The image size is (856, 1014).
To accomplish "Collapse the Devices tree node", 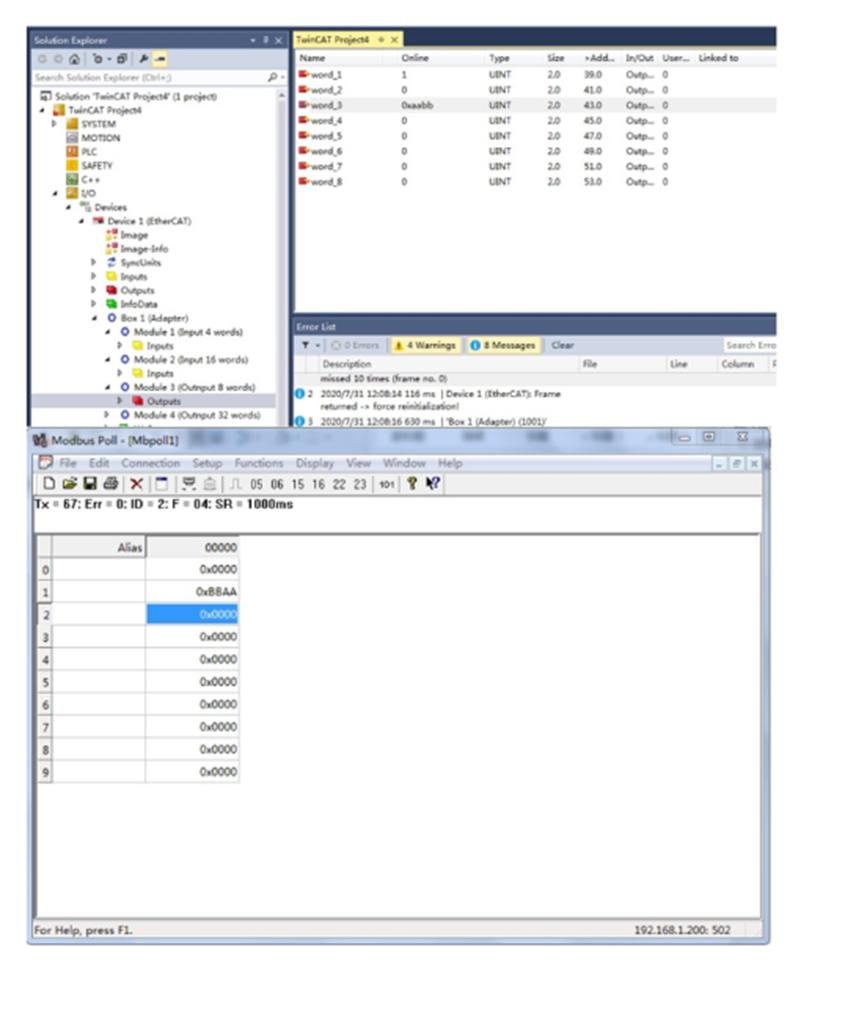I will click(x=68, y=207).
